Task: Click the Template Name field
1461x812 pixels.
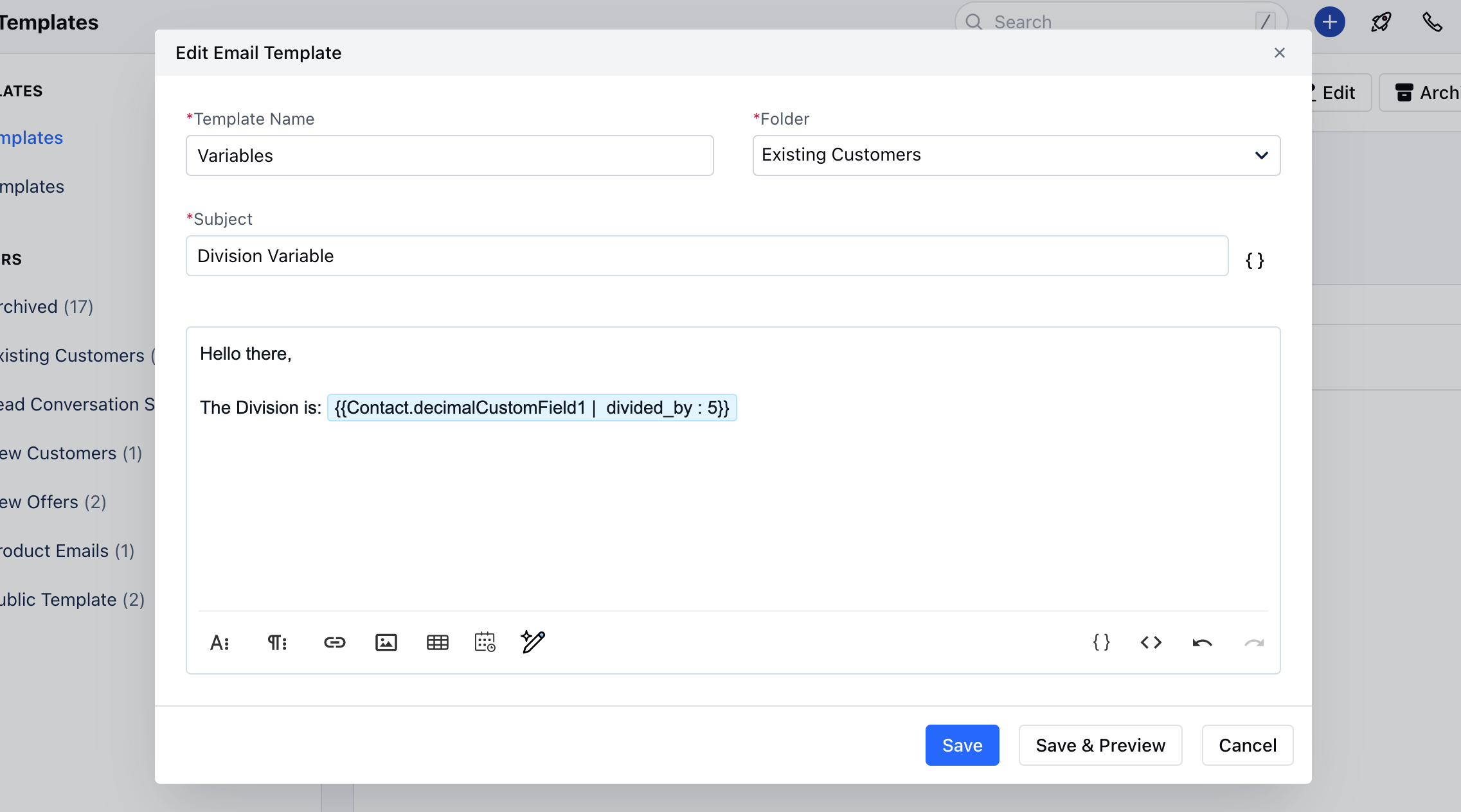Action: 449,155
